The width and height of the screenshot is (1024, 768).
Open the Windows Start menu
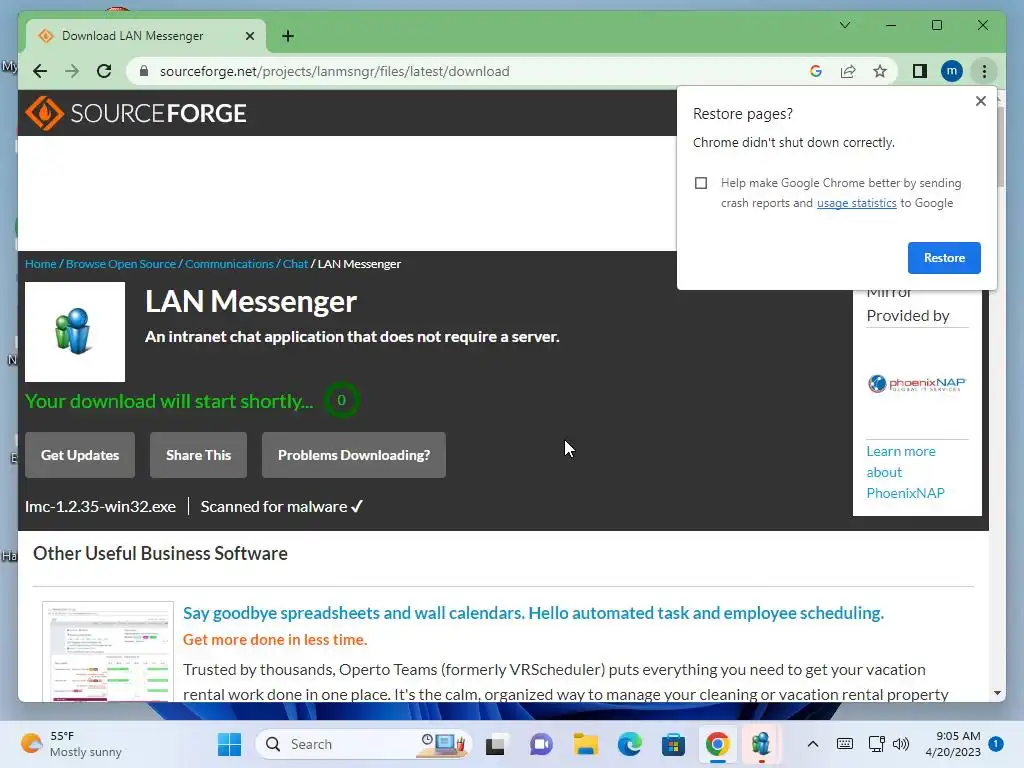229,744
